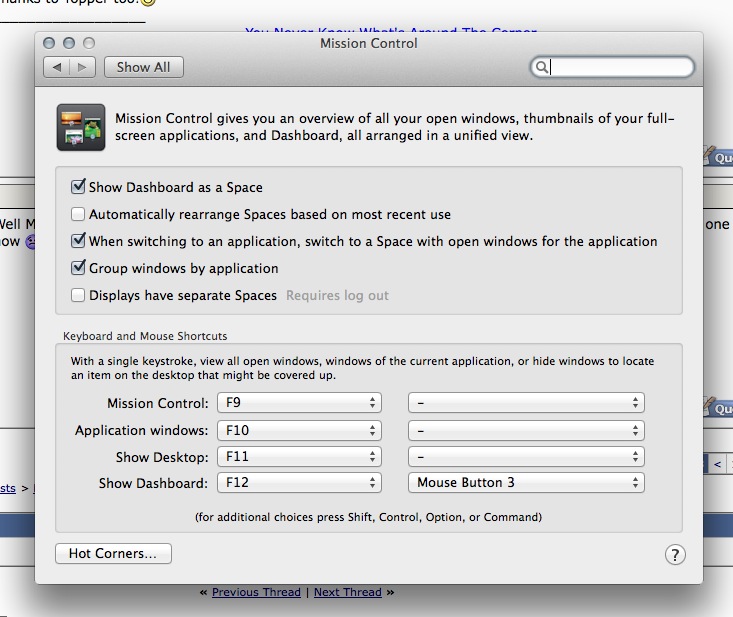733x617 pixels.
Task: Click the close window button of Mission Control
Action: pyautogui.click(x=49, y=43)
